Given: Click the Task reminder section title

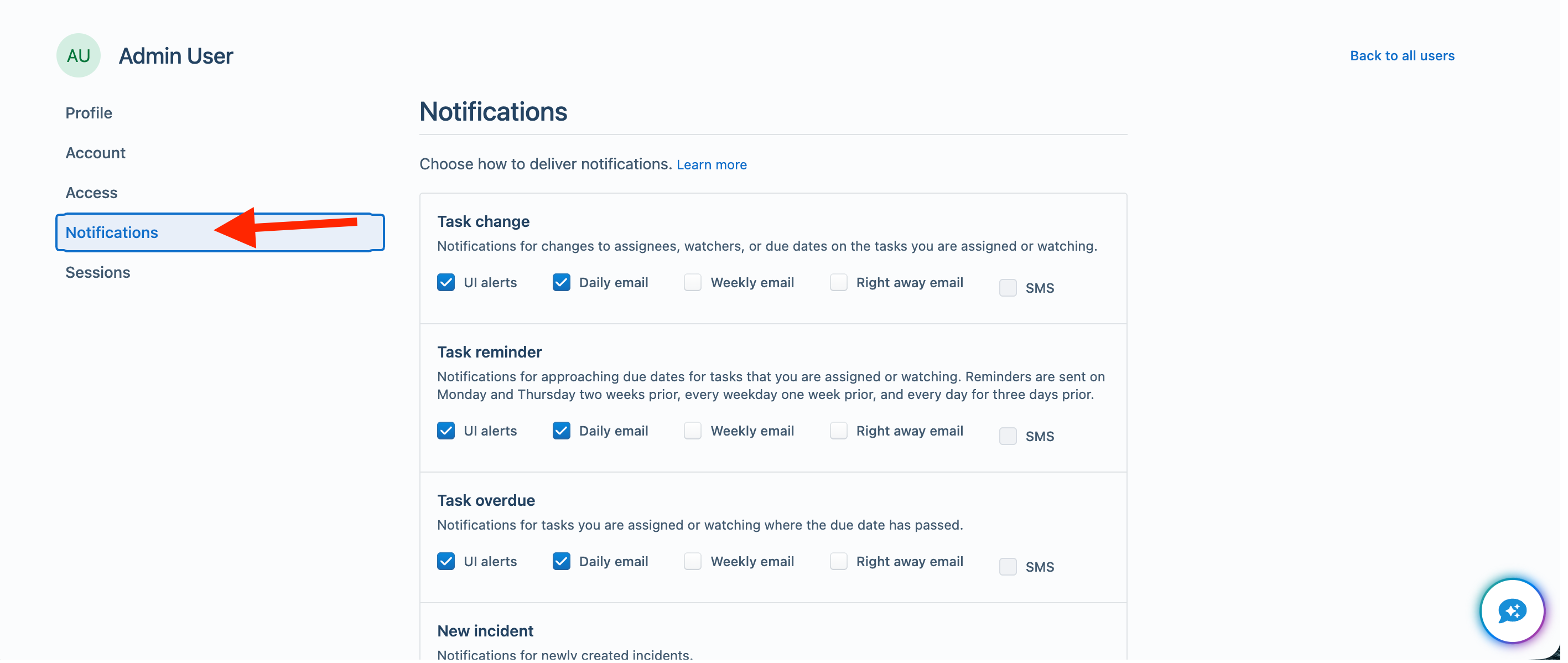Looking at the screenshot, I should pos(490,353).
